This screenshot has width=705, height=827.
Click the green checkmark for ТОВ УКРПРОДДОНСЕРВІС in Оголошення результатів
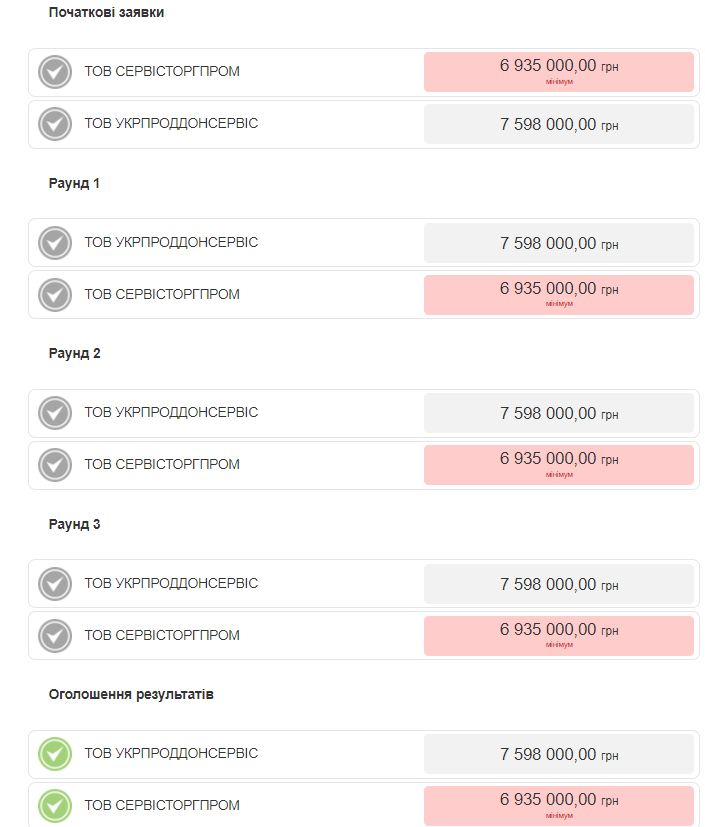(x=55, y=754)
